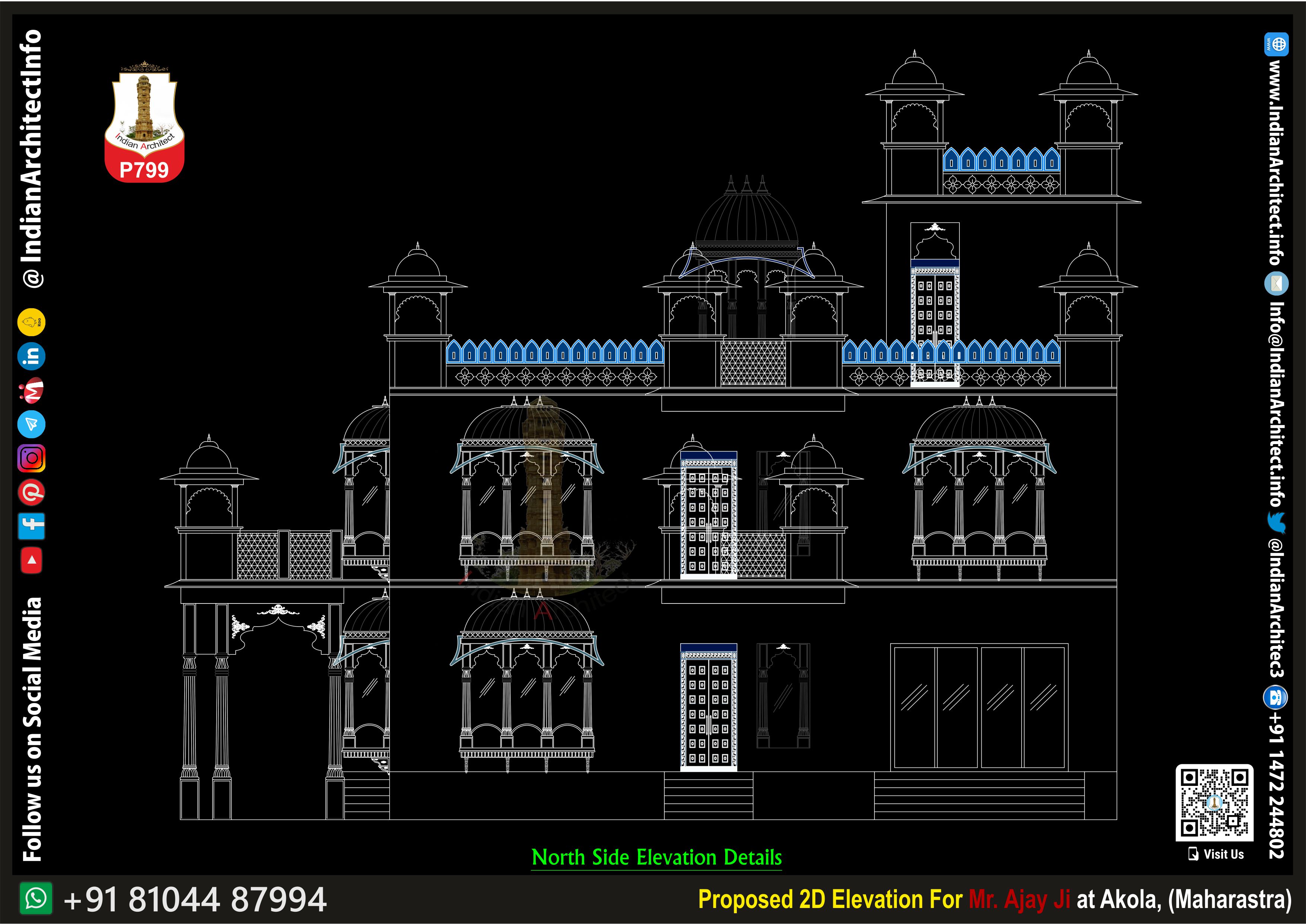The width and height of the screenshot is (1306, 924).
Task: Click the blue www globe icon
Action: (x=1277, y=44)
